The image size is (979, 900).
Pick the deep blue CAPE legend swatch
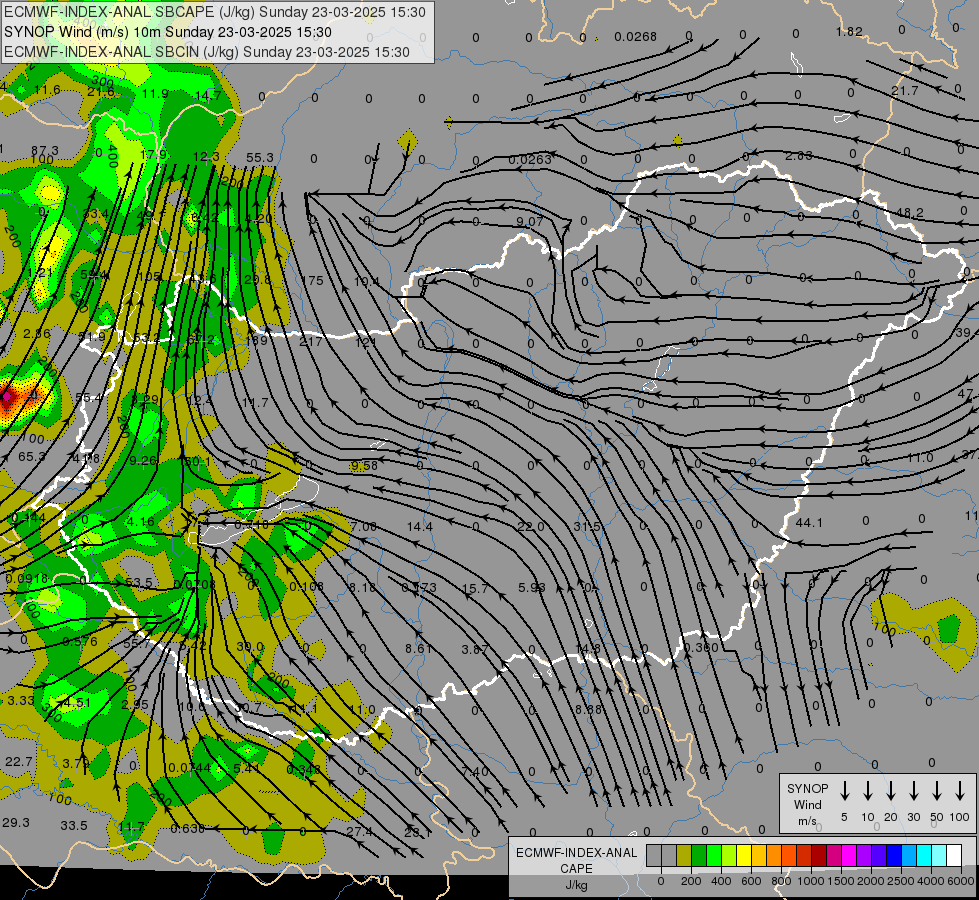(x=893, y=856)
